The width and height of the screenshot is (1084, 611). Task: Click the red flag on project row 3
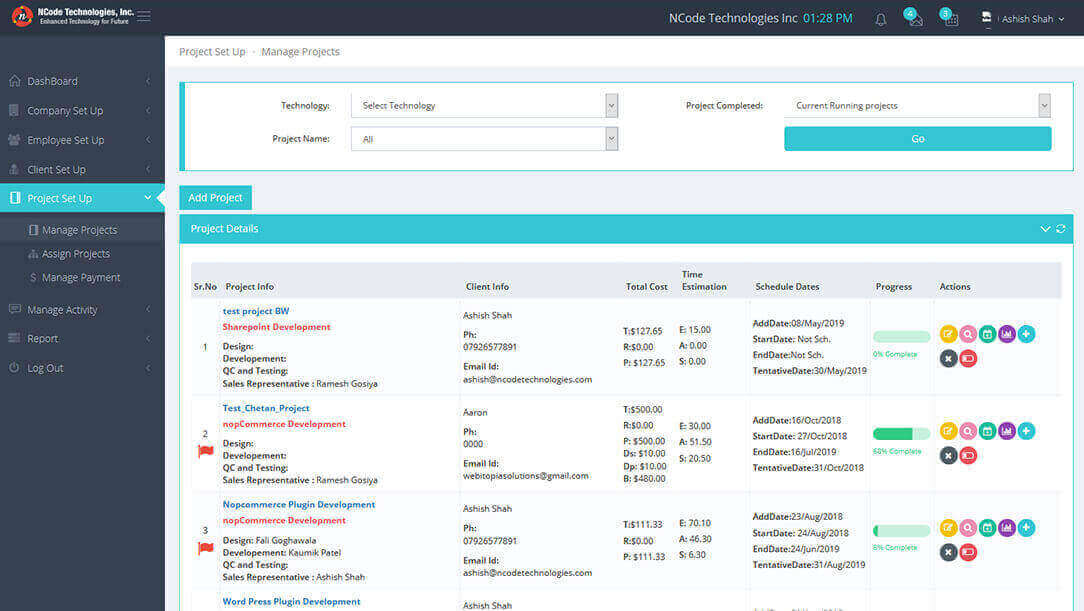pyautogui.click(x=205, y=548)
